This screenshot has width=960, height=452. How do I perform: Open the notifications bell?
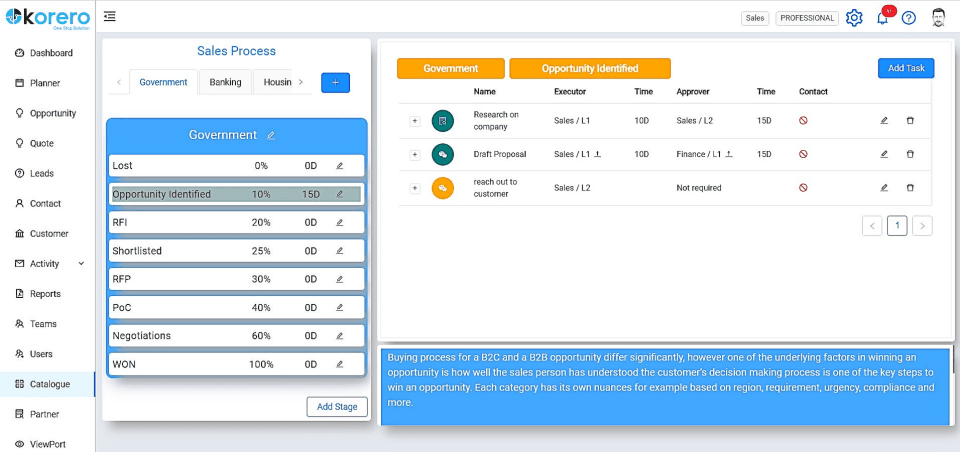[x=882, y=18]
